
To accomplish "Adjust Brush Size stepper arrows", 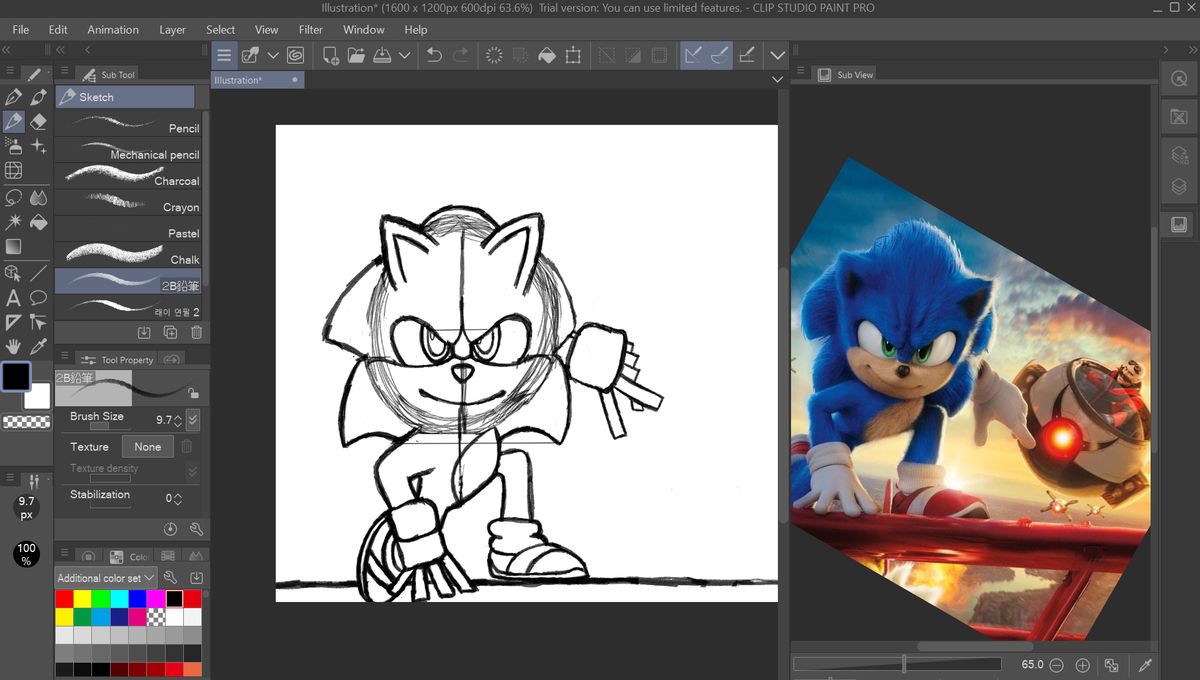I will pos(178,420).
